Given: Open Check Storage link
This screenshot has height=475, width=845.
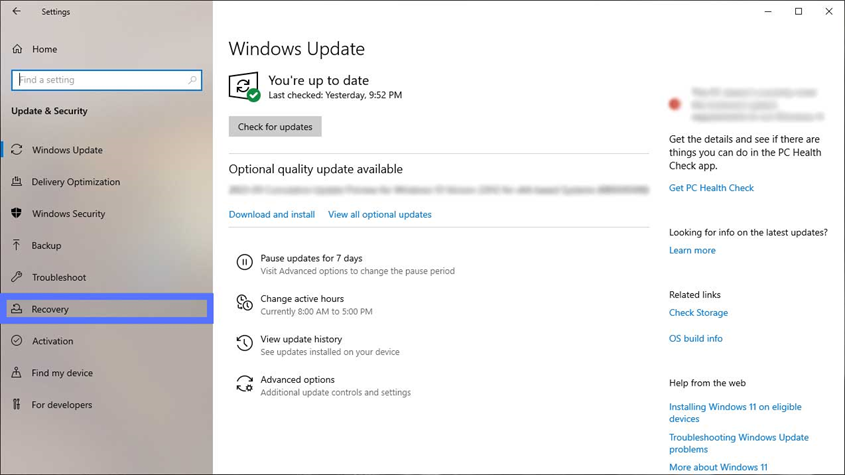Looking at the screenshot, I should click(x=698, y=313).
